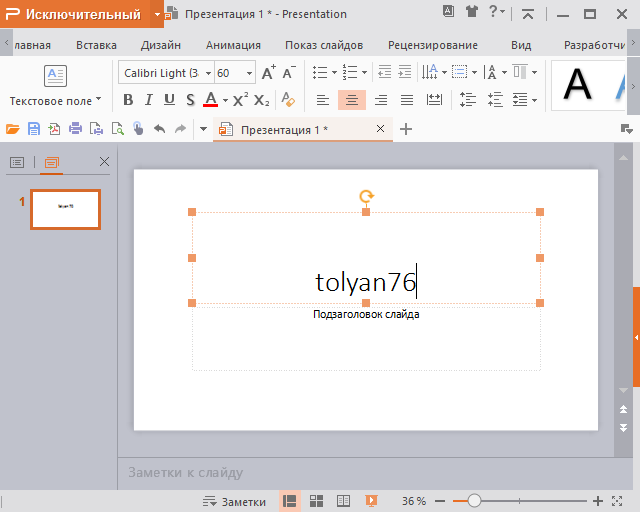The image size is (640, 512).
Task: Toggle italic text style
Action: point(148,100)
